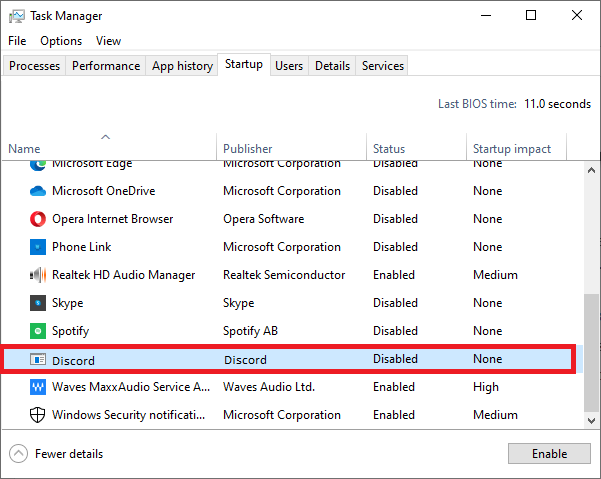This screenshot has width=601, height=479.
Task: Select the Discord entry name
Action: [x=73, y=361]
